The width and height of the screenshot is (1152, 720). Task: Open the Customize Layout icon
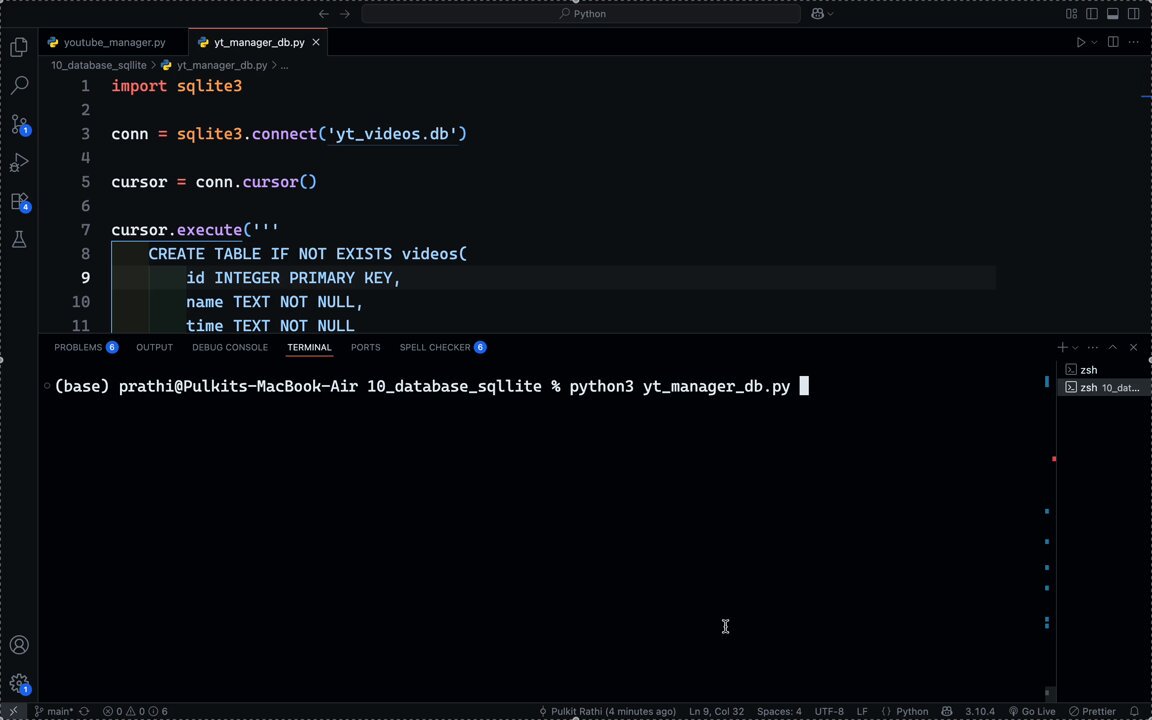pyautogui.click(x=1072, y=13)
